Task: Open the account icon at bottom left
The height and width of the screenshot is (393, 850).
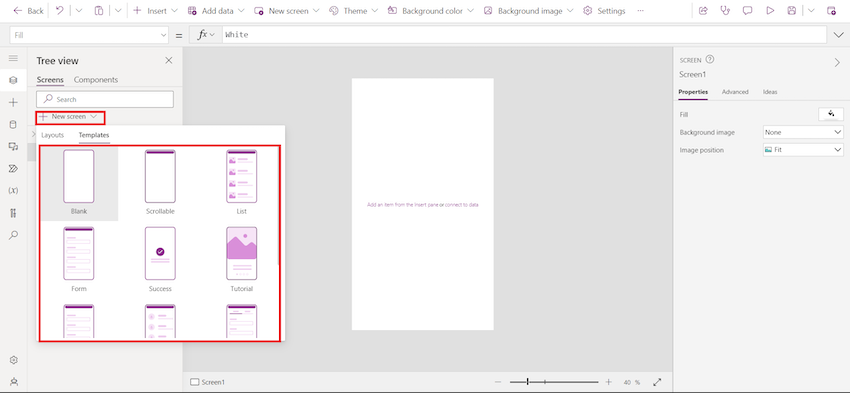Action: (14, 382)
